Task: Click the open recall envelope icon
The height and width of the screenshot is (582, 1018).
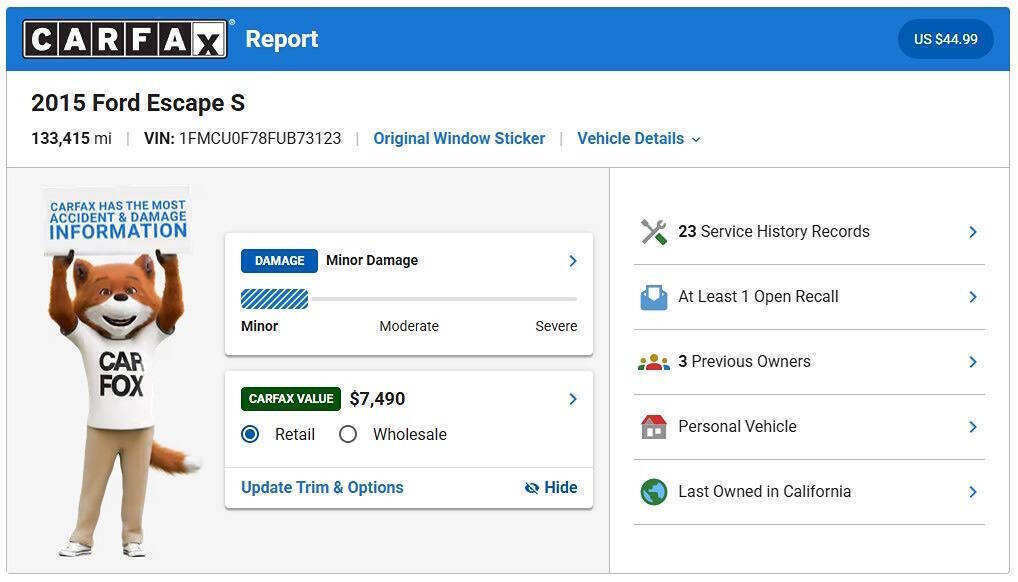Action: (x=654, y=297)
